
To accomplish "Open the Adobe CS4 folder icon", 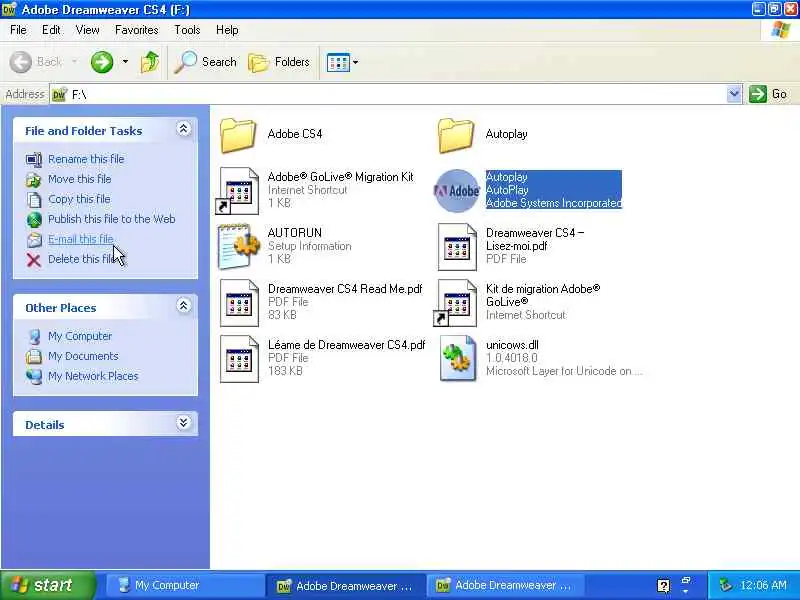I will (238, 135).
